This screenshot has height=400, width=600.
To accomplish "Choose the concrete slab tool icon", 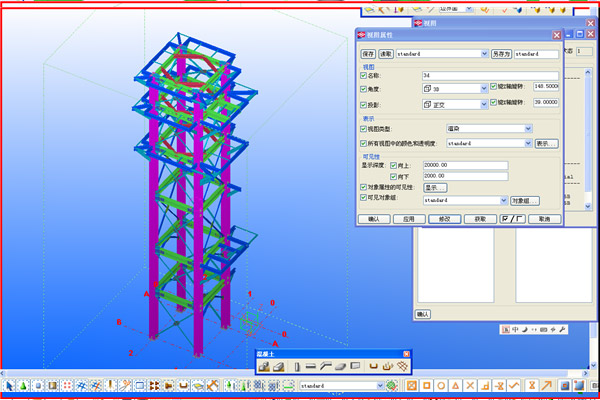I will [x=341, y=367].
